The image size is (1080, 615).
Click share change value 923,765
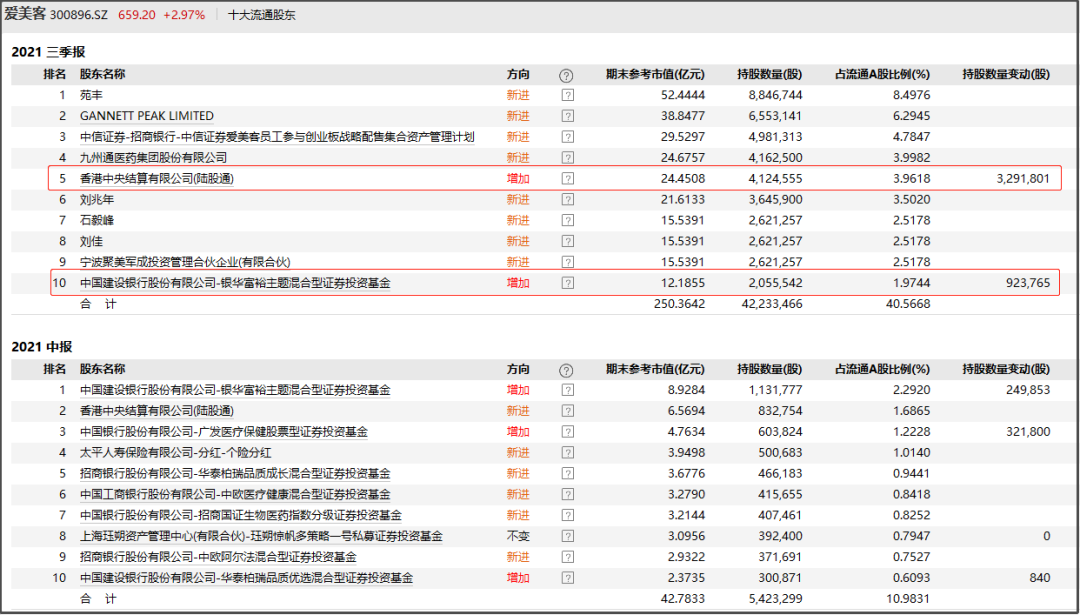click(x=1028, y=283)
